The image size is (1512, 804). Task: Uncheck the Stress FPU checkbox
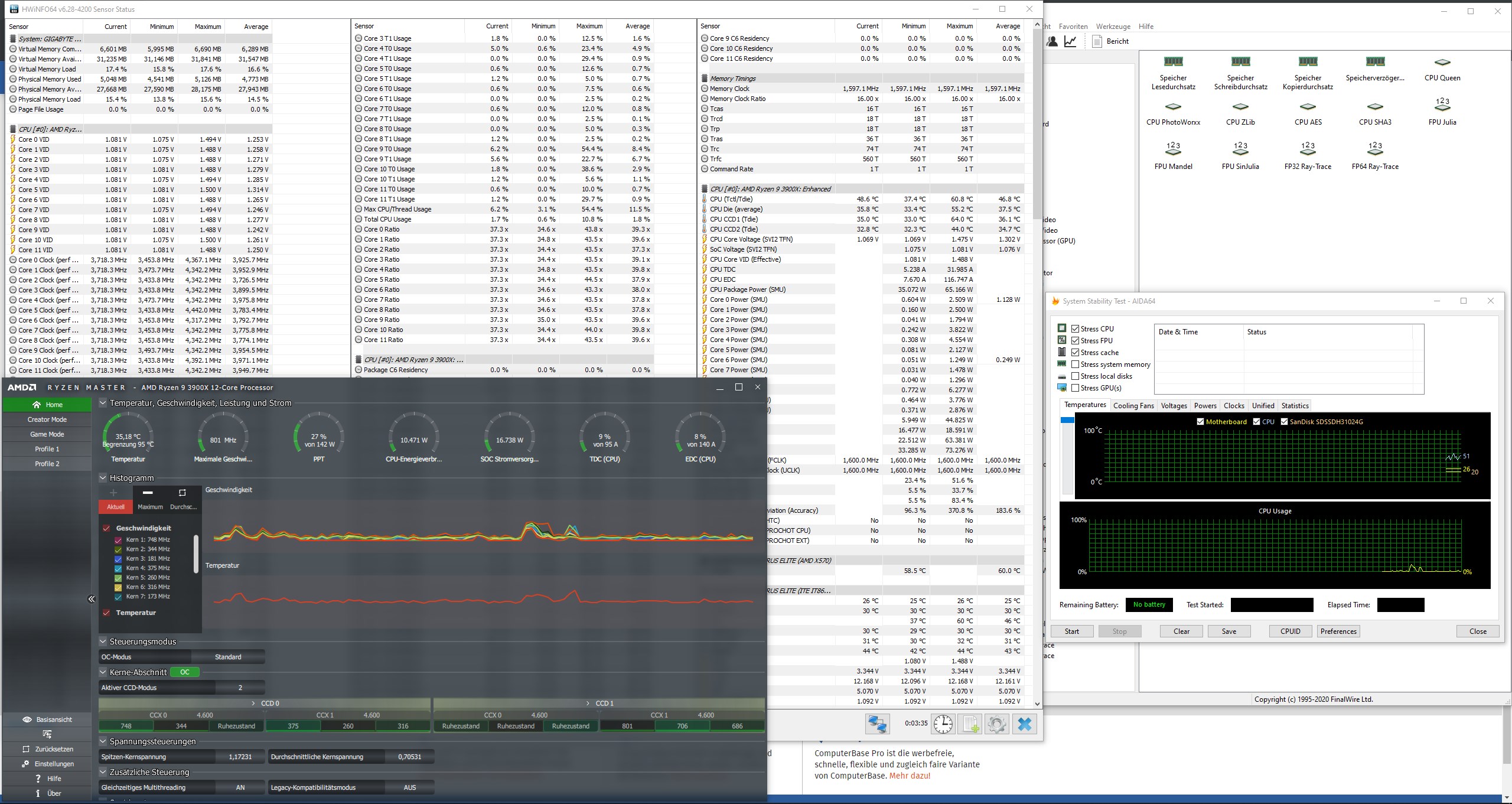click(x=1075, y=341)
